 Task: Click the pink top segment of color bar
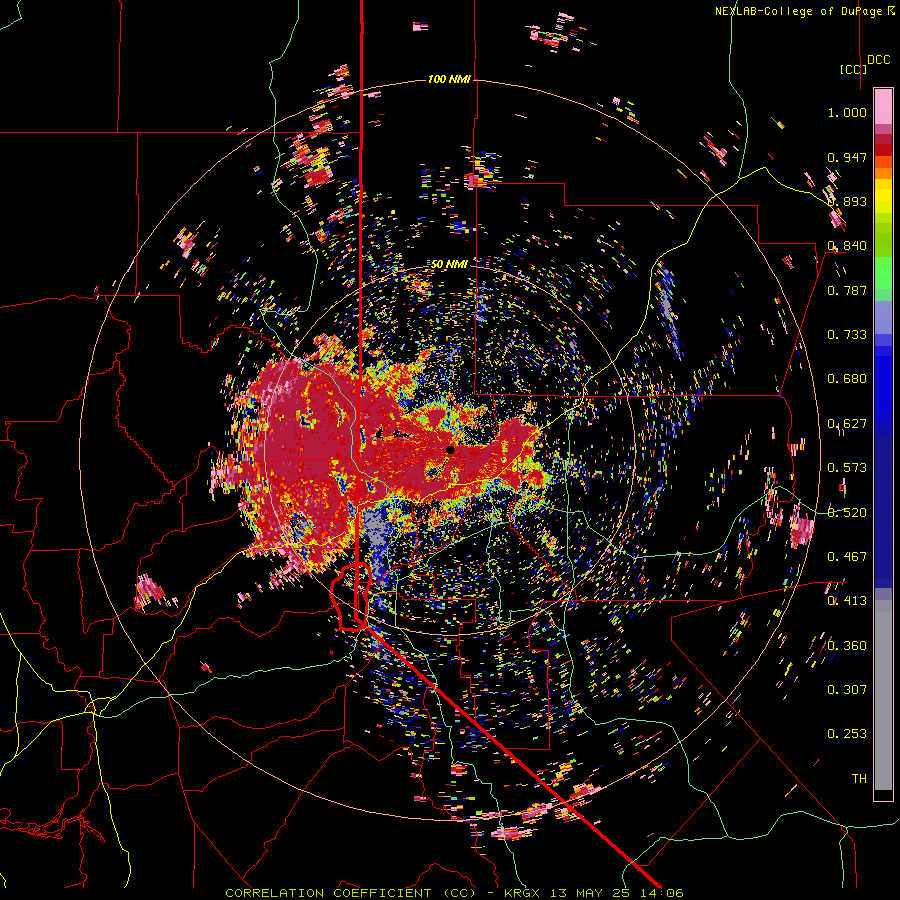tap(883, 107)
